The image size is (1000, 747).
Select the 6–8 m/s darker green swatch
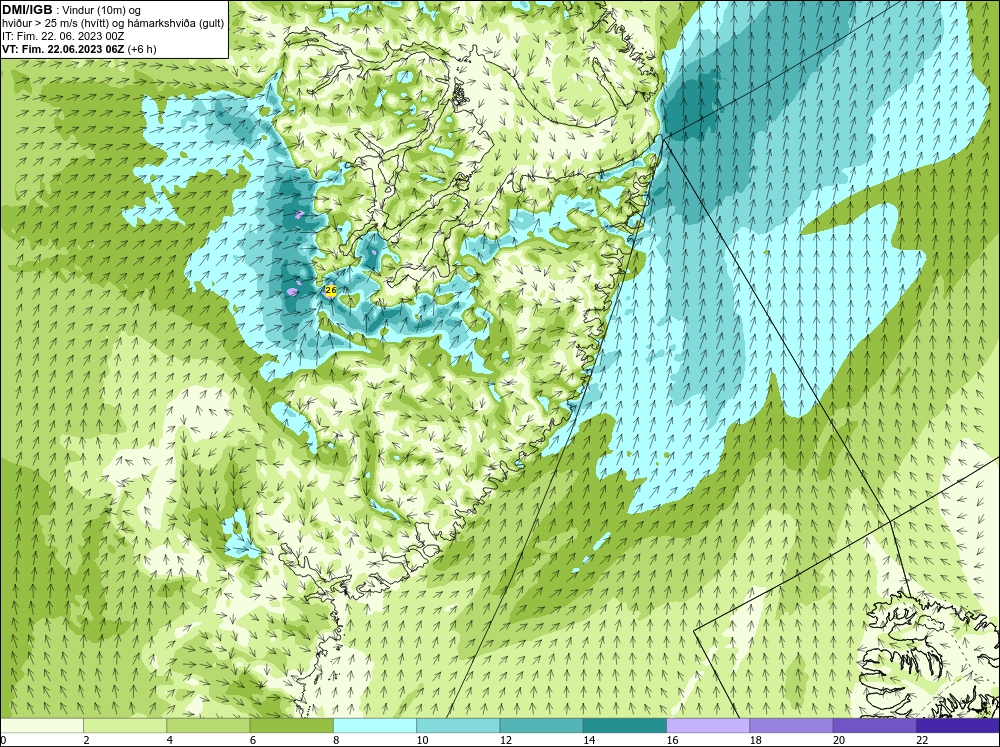tap(291, 726)
